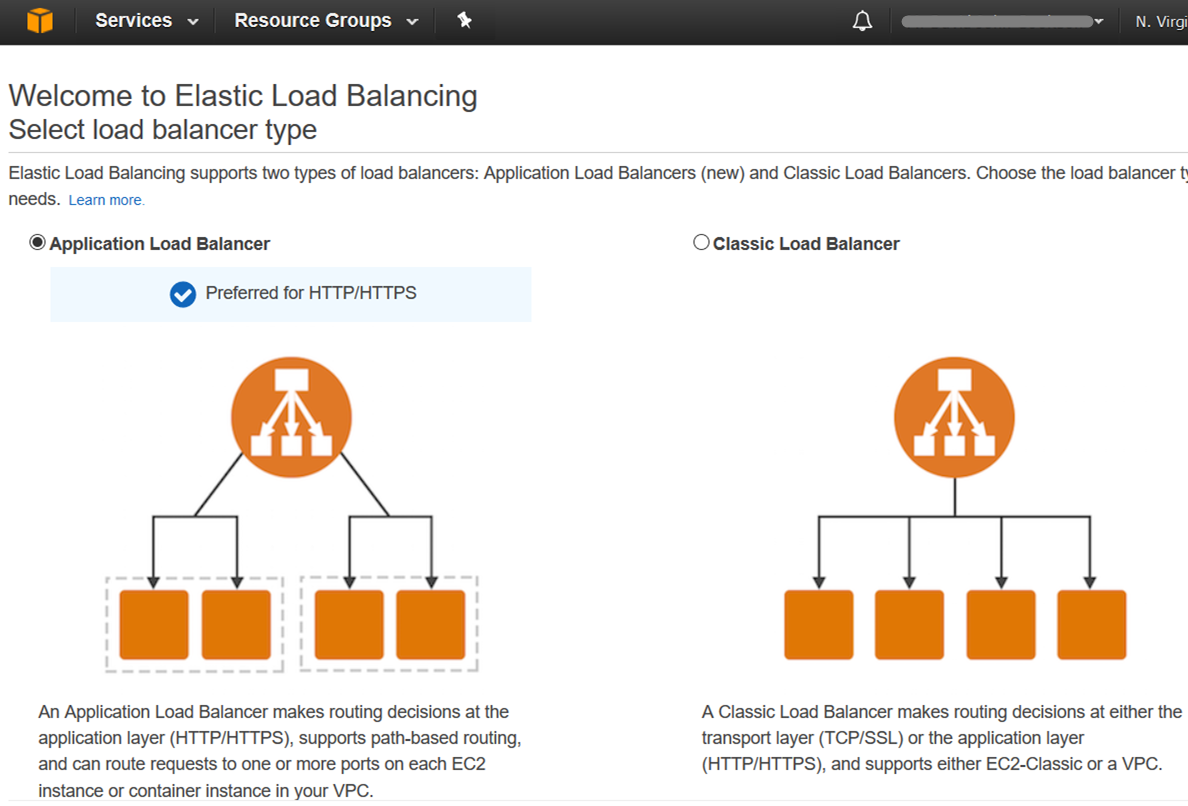Click the orange load balancer node in left diagram
This screenshot has height=806, width=1188.
[x=291, y=416]
